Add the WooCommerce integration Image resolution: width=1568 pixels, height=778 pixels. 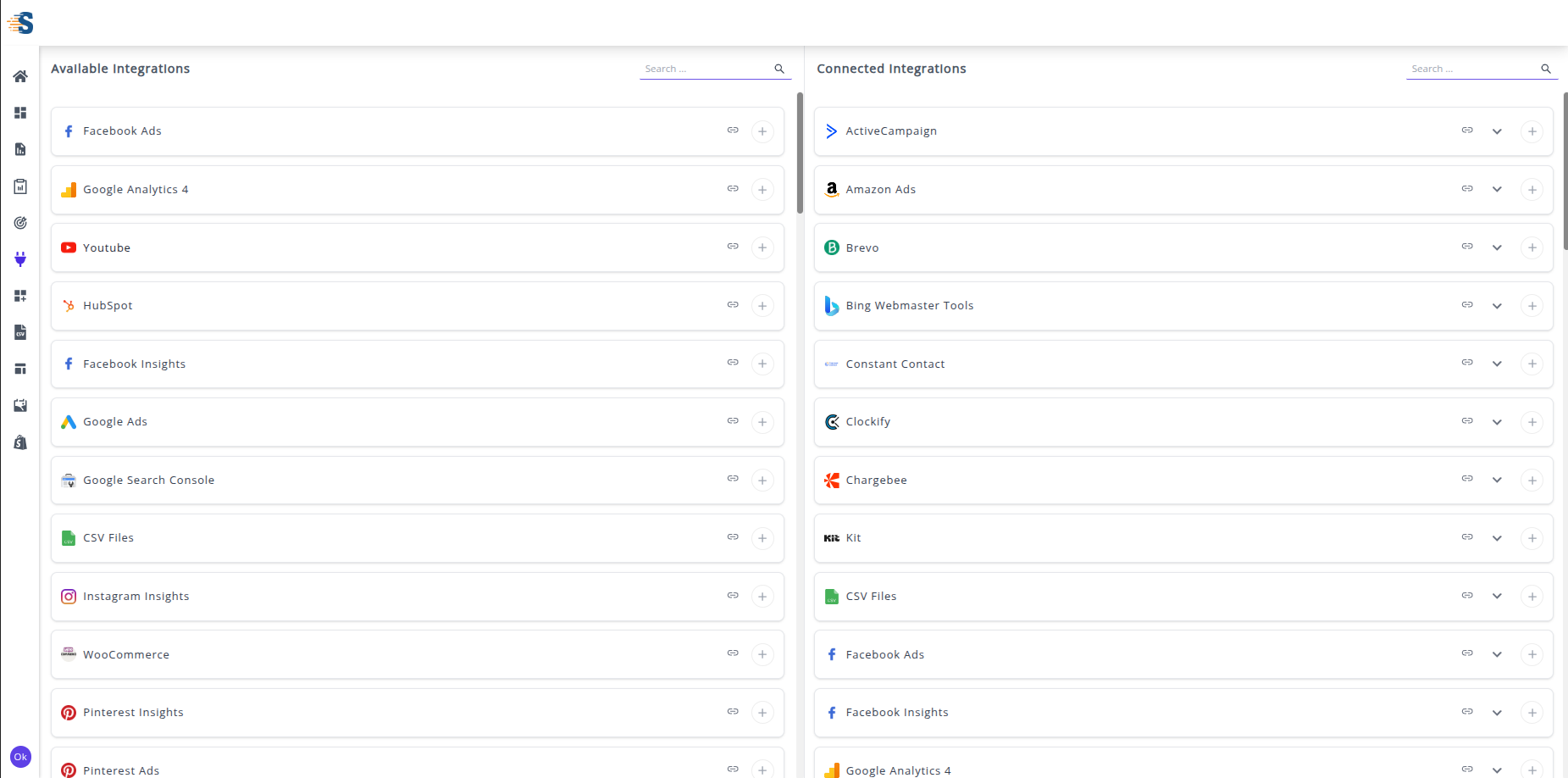tap(762, 655)
